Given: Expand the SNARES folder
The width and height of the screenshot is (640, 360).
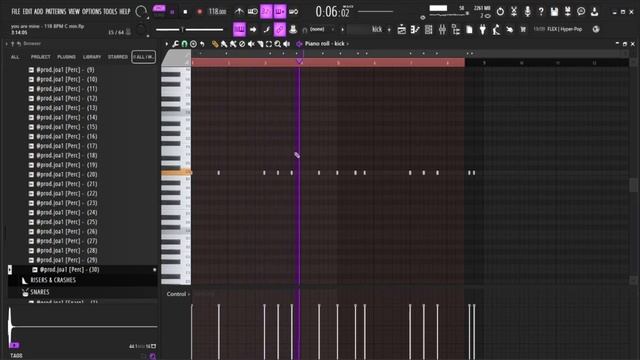Looking at the screenshot, I should 40,292.
